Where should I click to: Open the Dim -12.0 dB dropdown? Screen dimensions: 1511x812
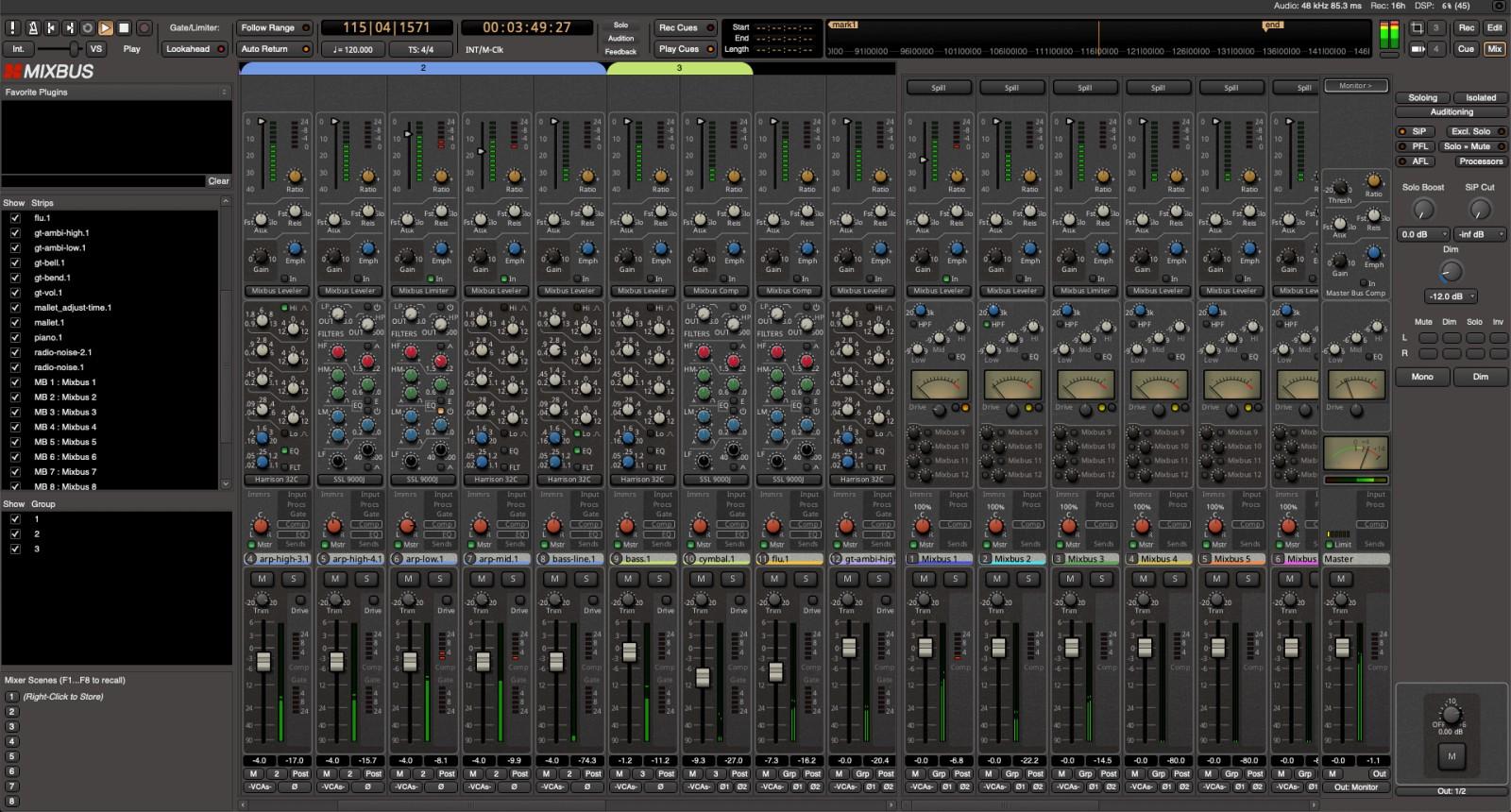(1451, 296)
